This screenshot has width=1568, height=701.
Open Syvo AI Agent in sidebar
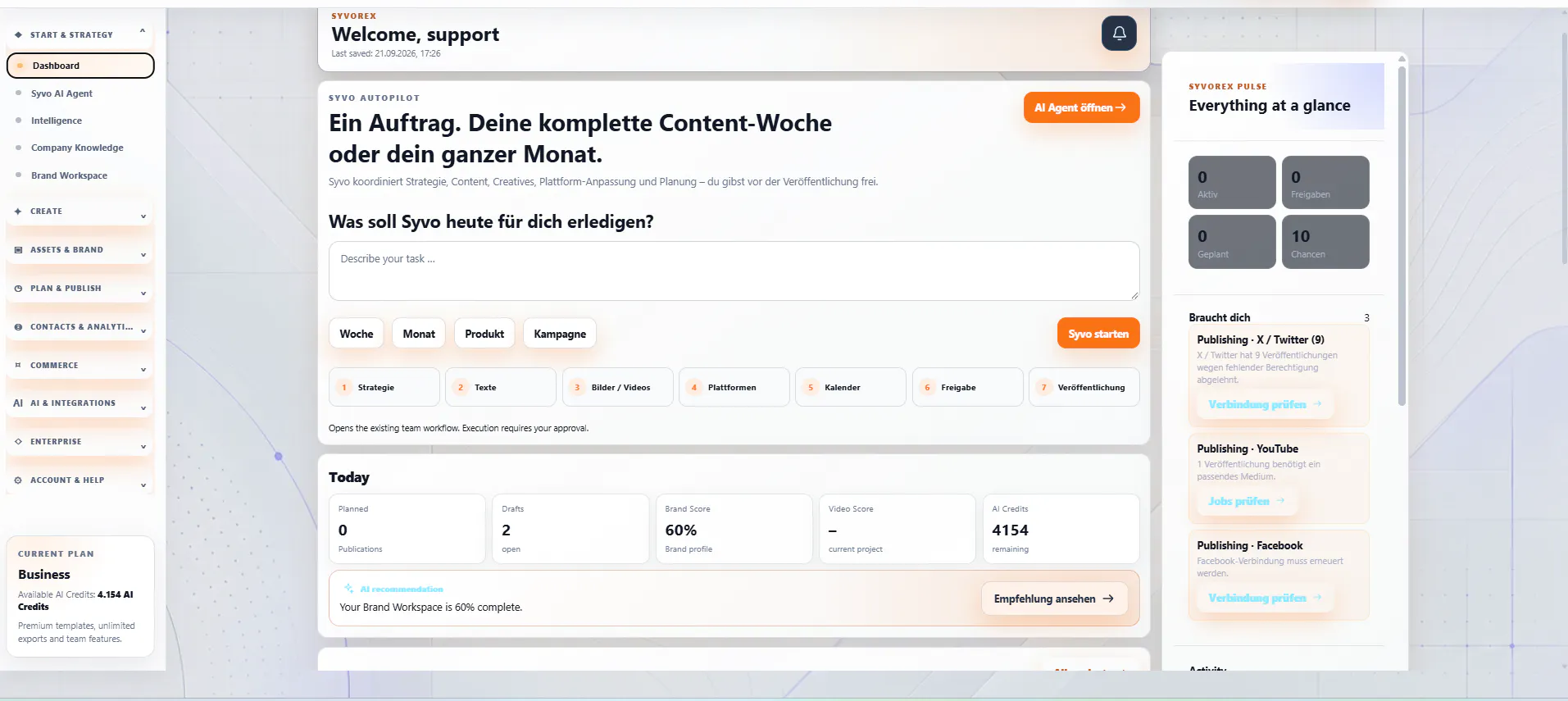(x=61, y=93)
